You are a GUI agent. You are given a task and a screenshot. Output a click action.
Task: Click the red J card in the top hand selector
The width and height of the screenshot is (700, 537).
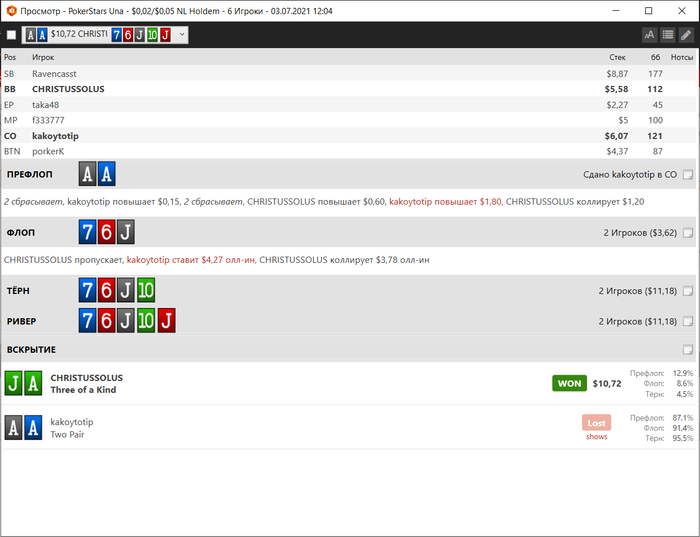tap(166, 35)
